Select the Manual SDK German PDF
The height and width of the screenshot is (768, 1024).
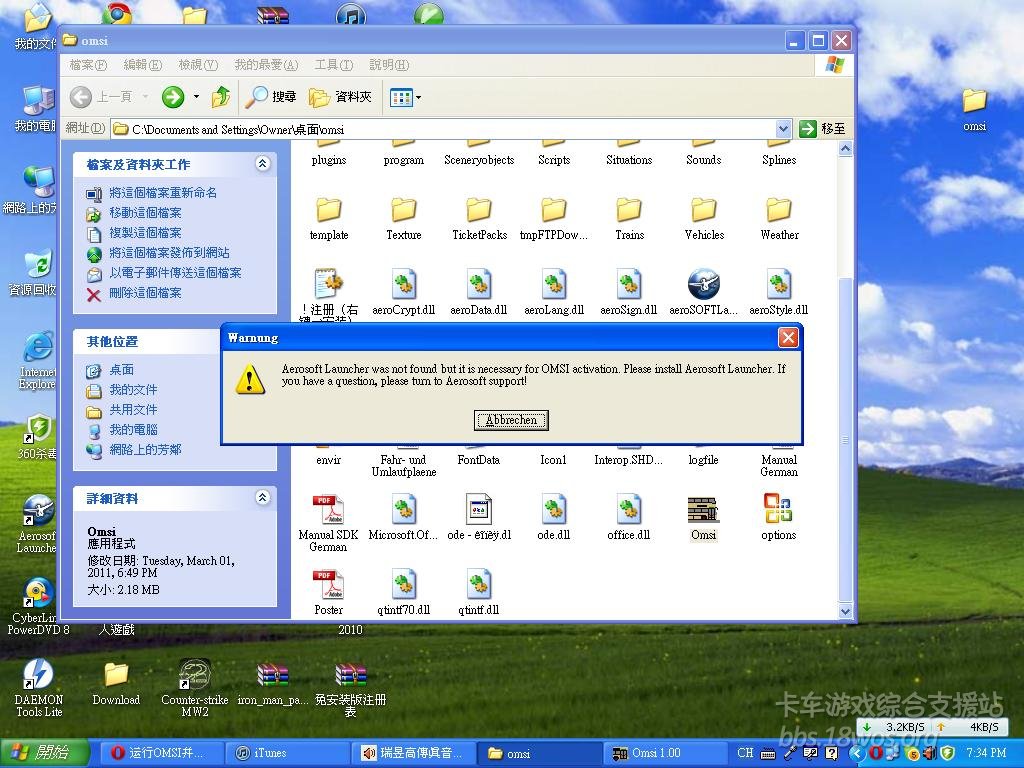pyautogui.click(x=328, y=511)
